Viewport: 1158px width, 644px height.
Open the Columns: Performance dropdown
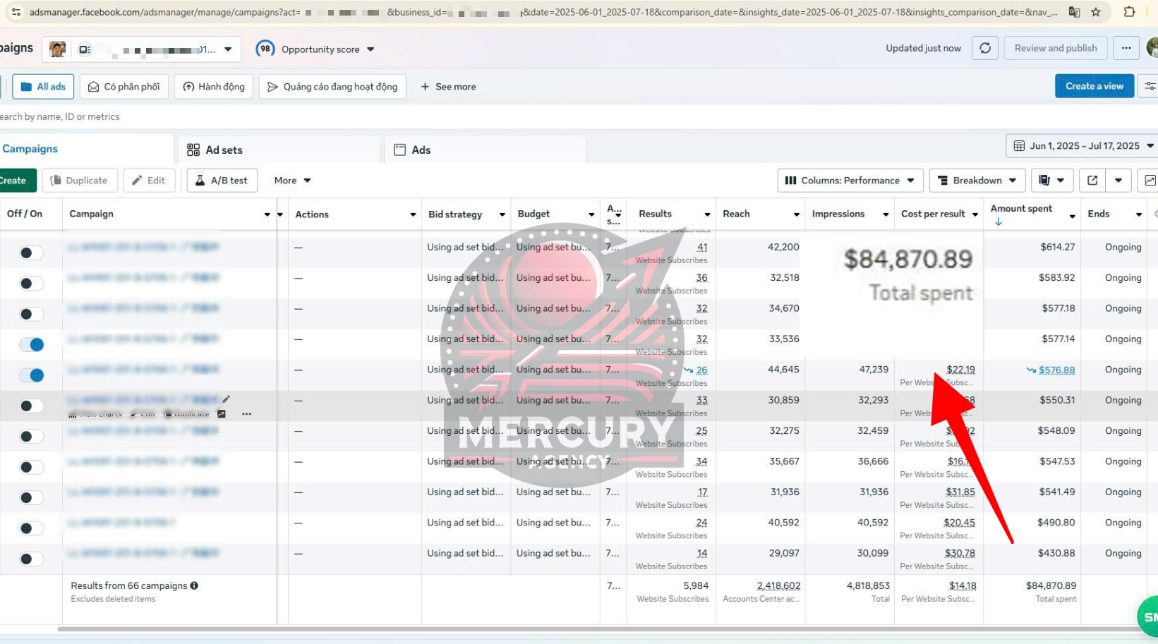pos(849,180)
